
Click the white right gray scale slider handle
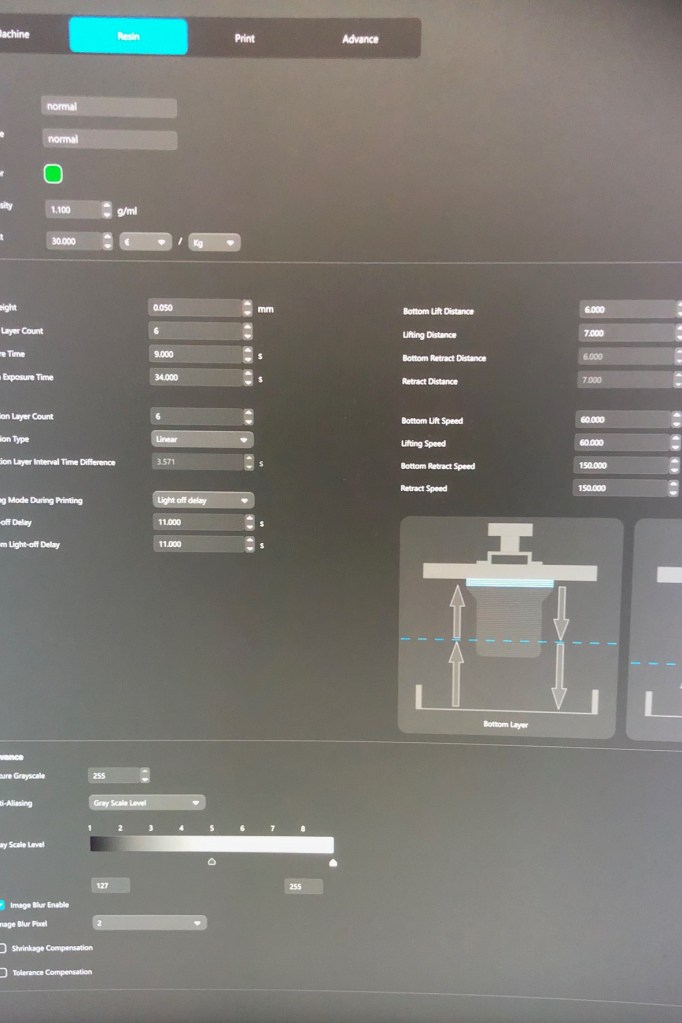point(333,862)
